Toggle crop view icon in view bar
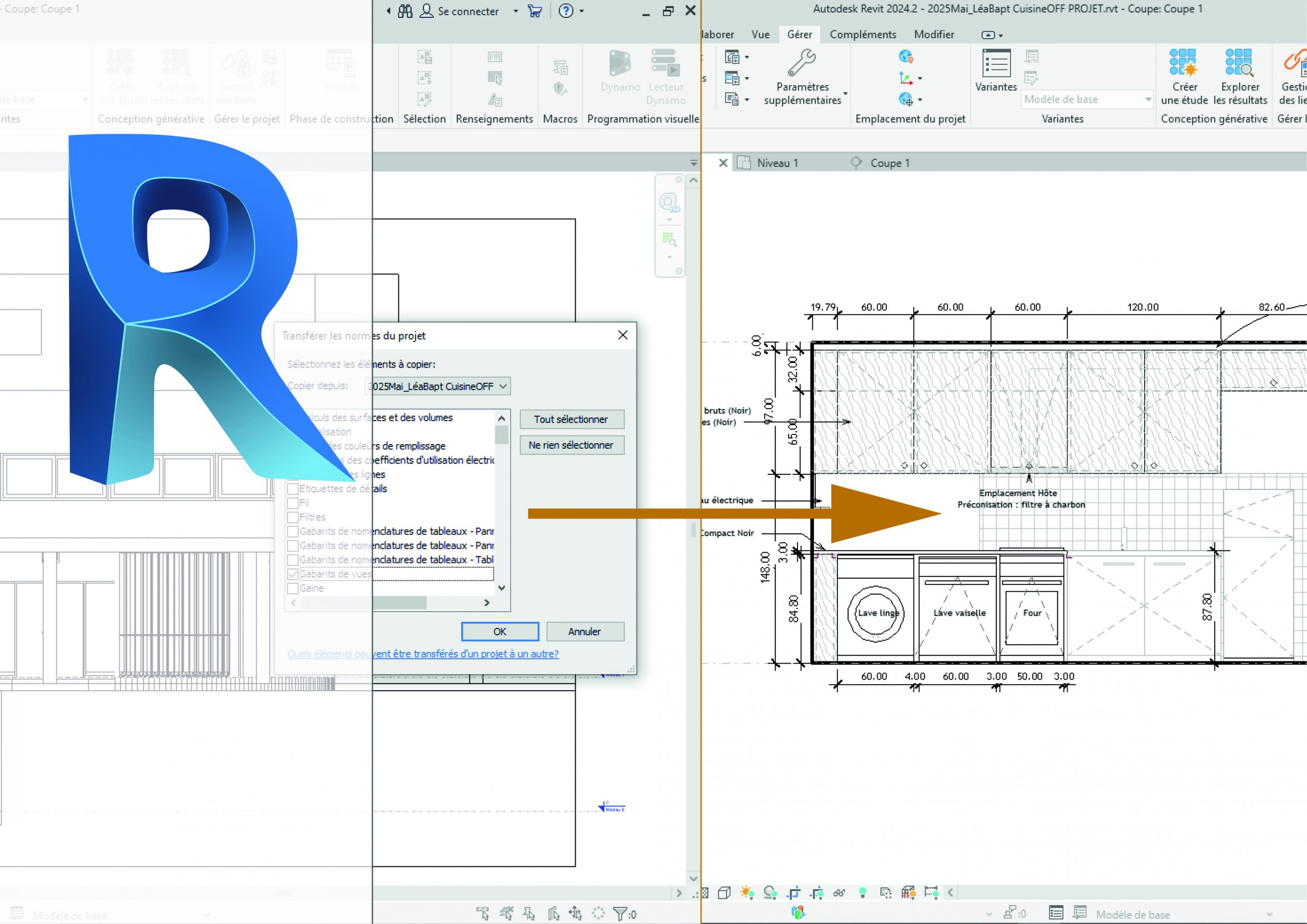This screenshot has height=924, width=1307. click(793, 893)
